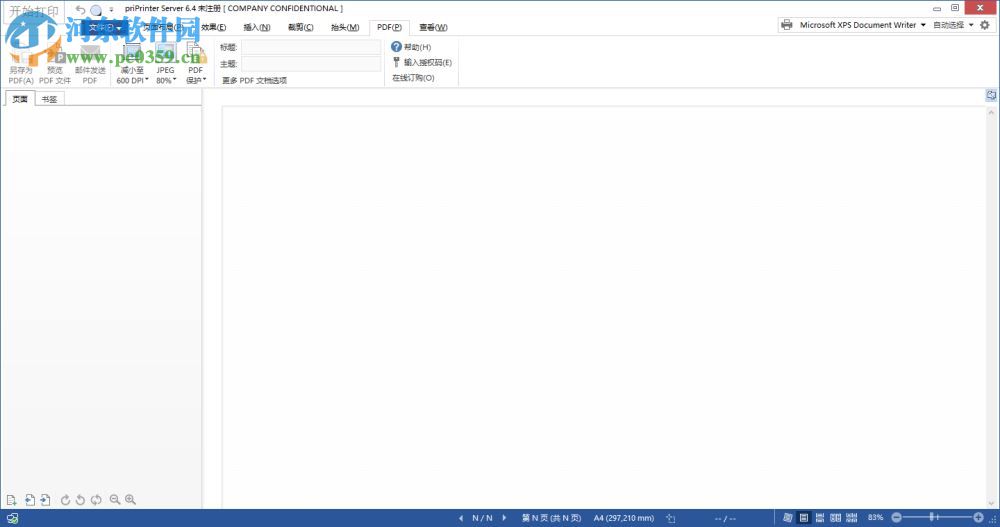Click the add new page icon in the thumbnail panel
1000x527 pixels.
click(11, 500)
